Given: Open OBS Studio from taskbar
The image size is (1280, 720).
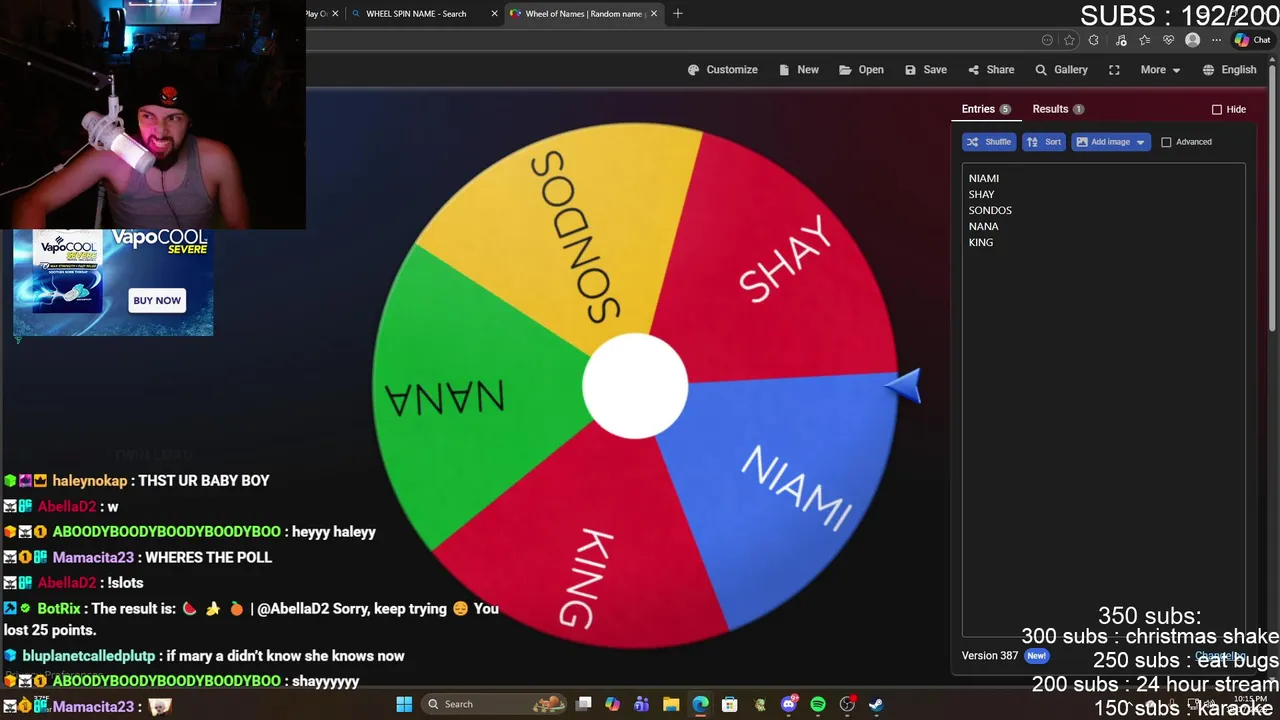Looking at the screenshot, I should 848,704.
